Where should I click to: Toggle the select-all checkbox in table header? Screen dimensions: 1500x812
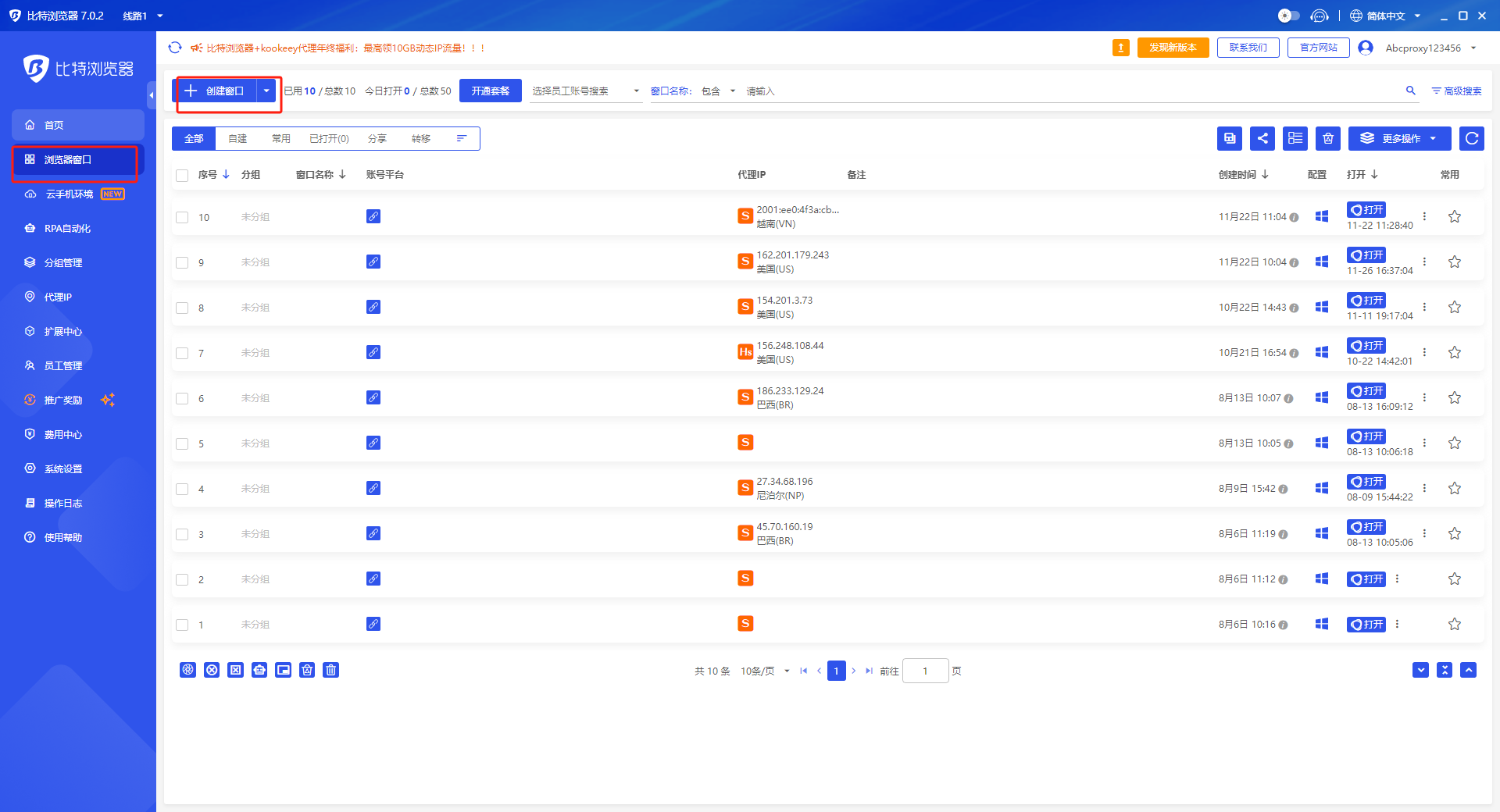[182, 175]
